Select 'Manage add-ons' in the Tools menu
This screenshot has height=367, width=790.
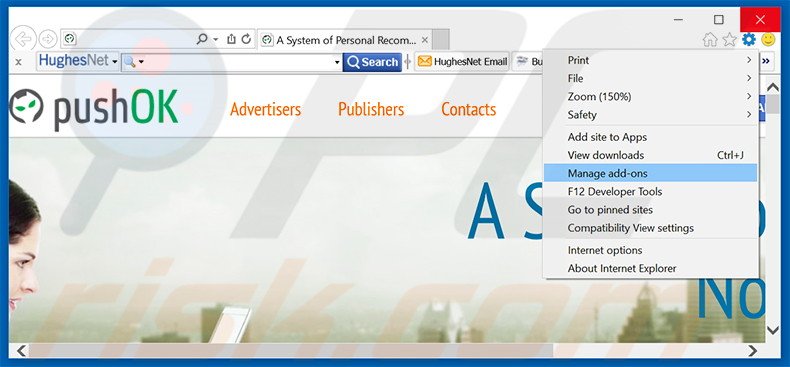click(650, 173)
